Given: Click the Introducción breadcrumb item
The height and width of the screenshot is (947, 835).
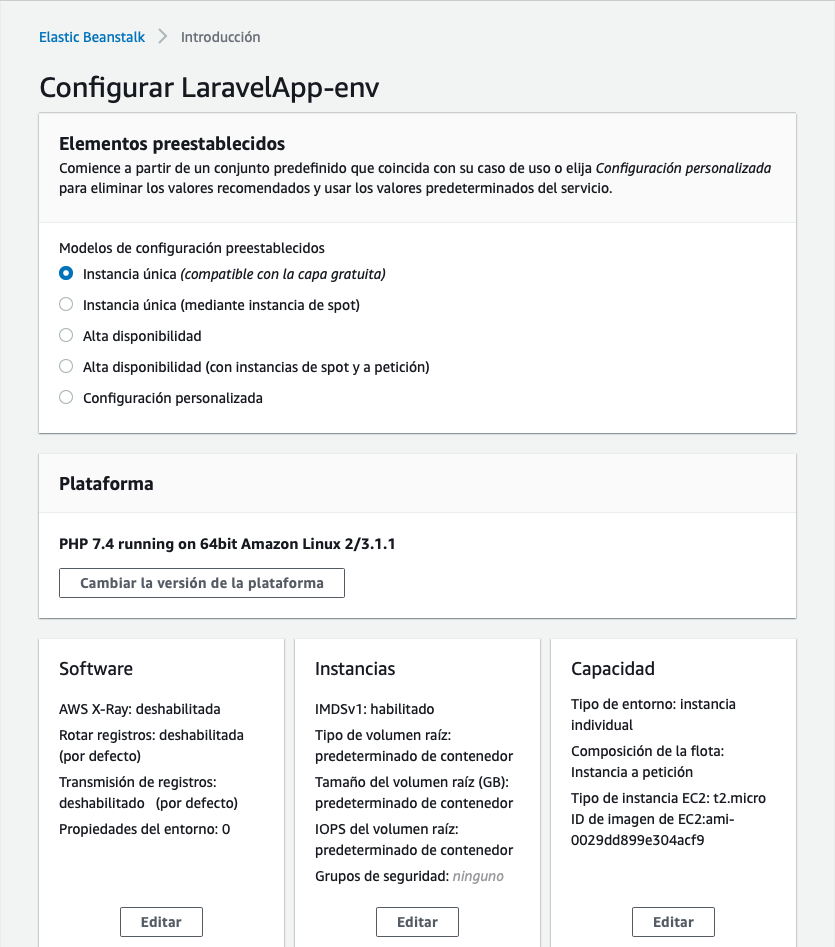Looking at the screenshot, I should (220, 37).
